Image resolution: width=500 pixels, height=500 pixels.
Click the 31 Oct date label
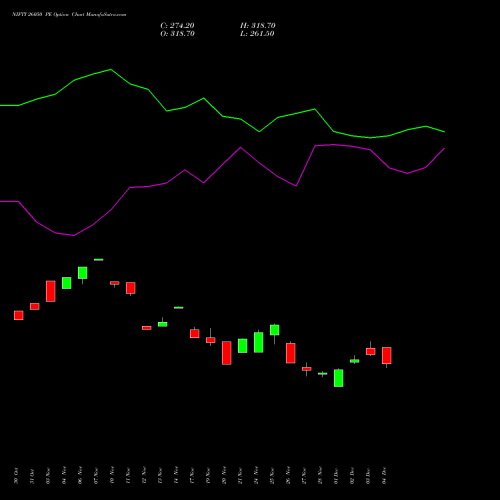(32, 476)
